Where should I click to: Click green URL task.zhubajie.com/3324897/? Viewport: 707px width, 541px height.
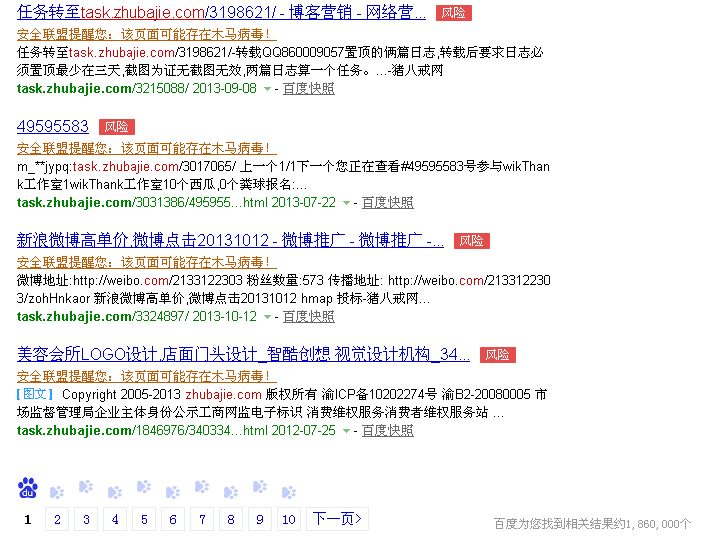click(x=102, y=316)
